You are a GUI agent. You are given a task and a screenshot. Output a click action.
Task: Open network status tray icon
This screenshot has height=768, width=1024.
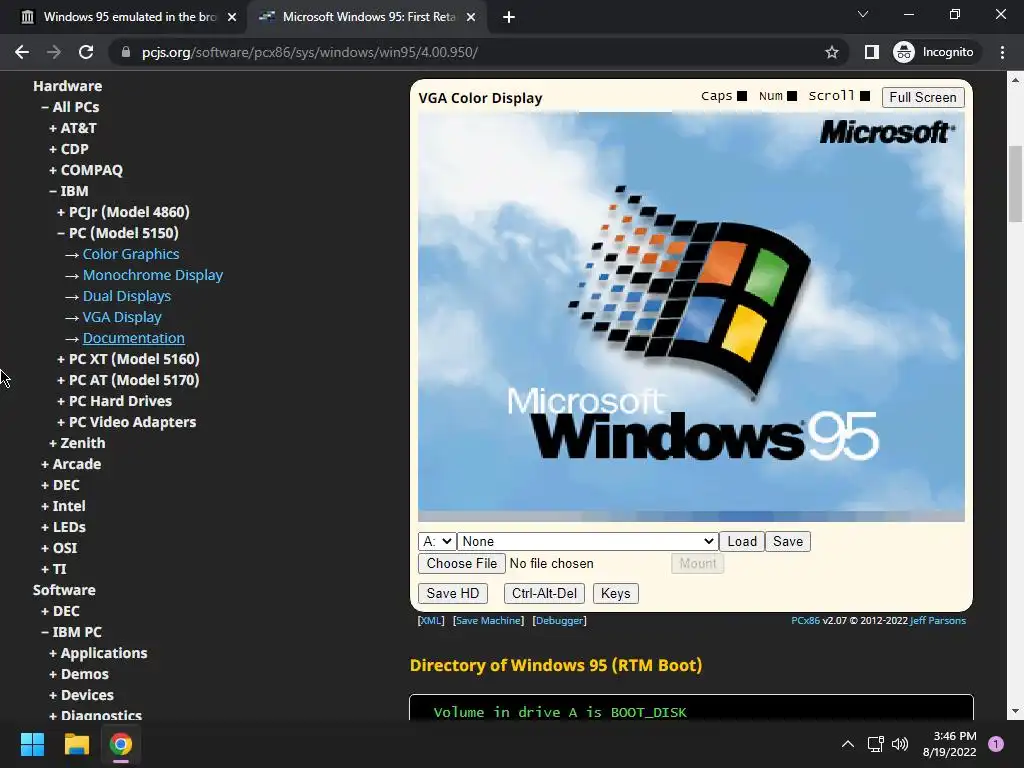(x=876, y=744)
